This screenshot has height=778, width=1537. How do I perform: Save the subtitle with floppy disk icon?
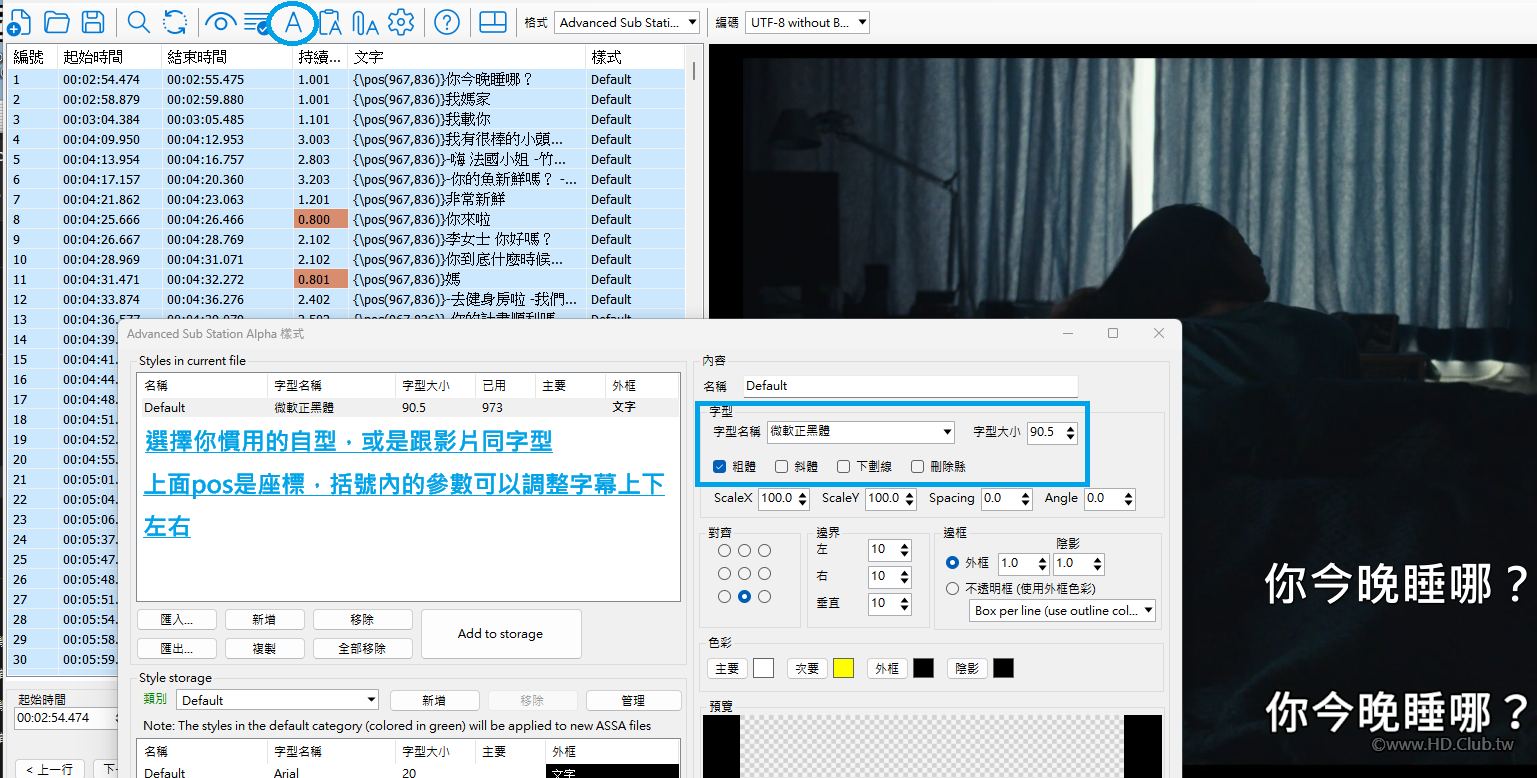[93, 22]
